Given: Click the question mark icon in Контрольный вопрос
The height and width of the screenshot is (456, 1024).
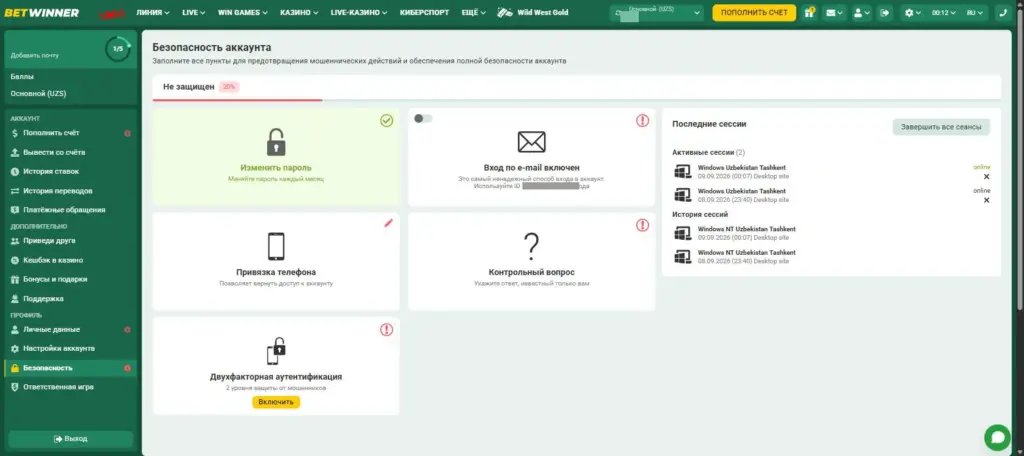Looking at the screenshot, I should click(x=532, y=247).
